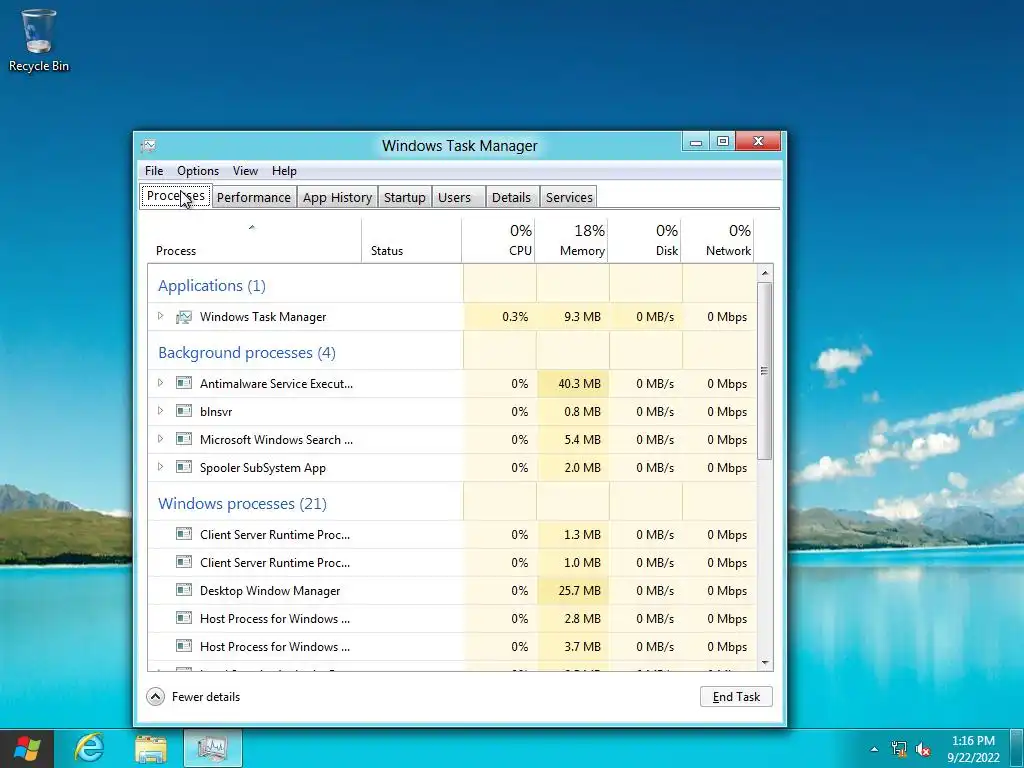
Task: Open the Options menu
Action: coord(198,170)
